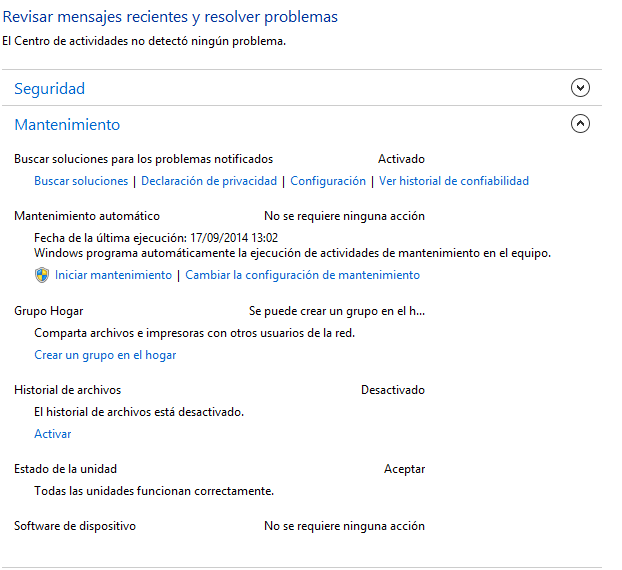The height and width of the screenshot is (570, 622).
Task: Click the Desactivado status value
Action: (393, 390)
